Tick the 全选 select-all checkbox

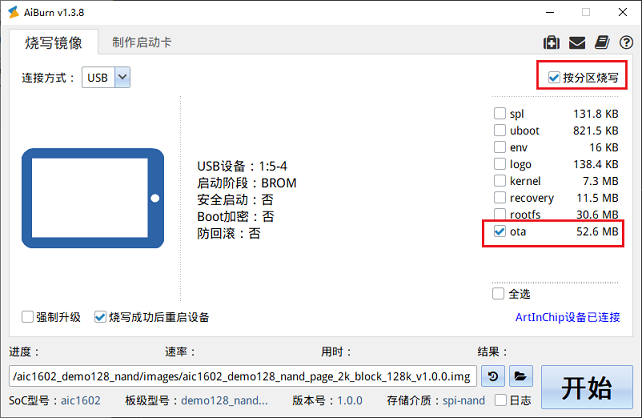tap(499, 294)
